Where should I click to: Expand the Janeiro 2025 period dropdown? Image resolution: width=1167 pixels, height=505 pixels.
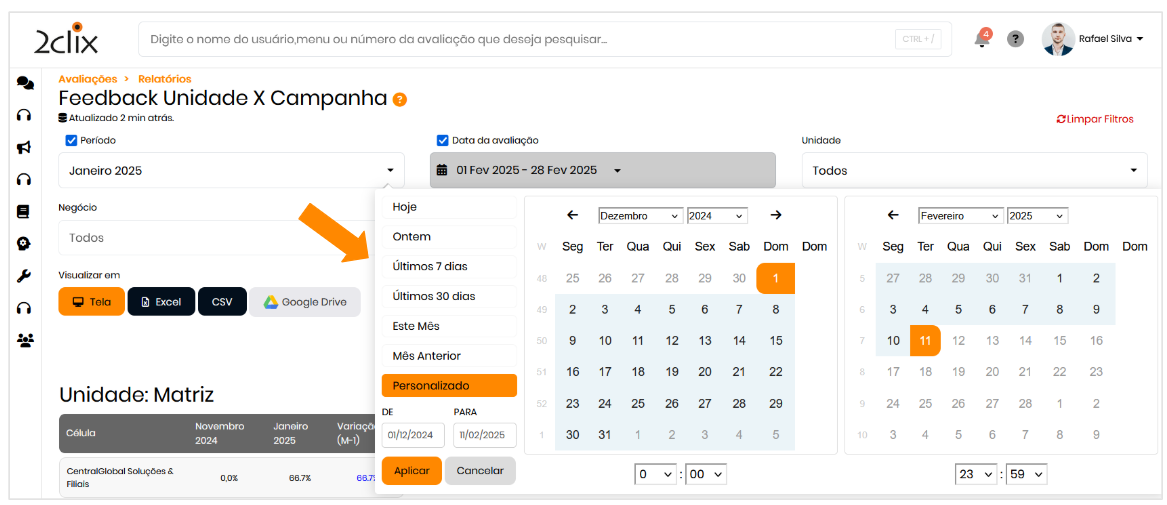click(231, 171)
